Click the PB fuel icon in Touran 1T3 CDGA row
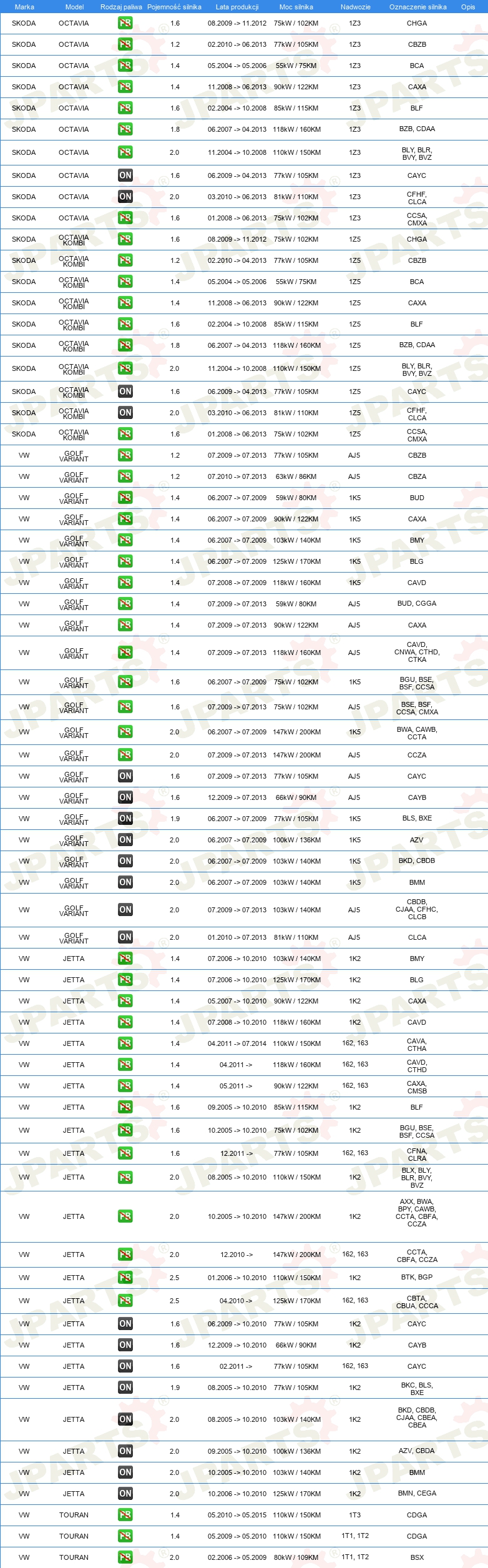The width and height of the screenshot is (488, 1568). tap(125, 1514)
